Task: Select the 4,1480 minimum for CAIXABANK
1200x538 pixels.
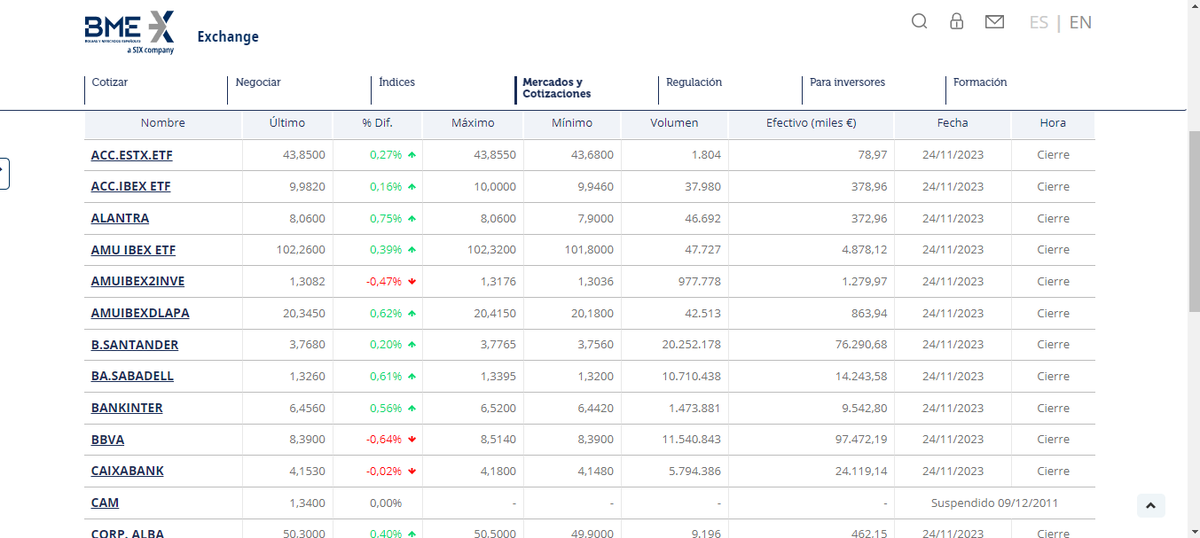Action: 596,471
